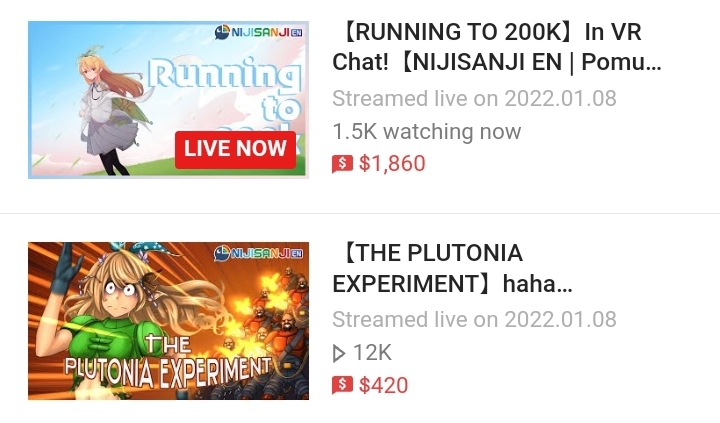
Task: Click the Plutonia video's Streamed live date
Action: tap(474, 319)
